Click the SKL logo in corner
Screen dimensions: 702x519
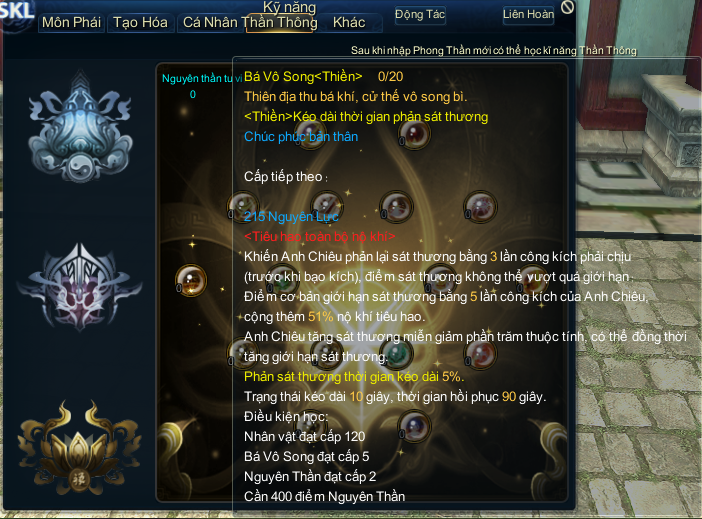click(x=16, y=11)
